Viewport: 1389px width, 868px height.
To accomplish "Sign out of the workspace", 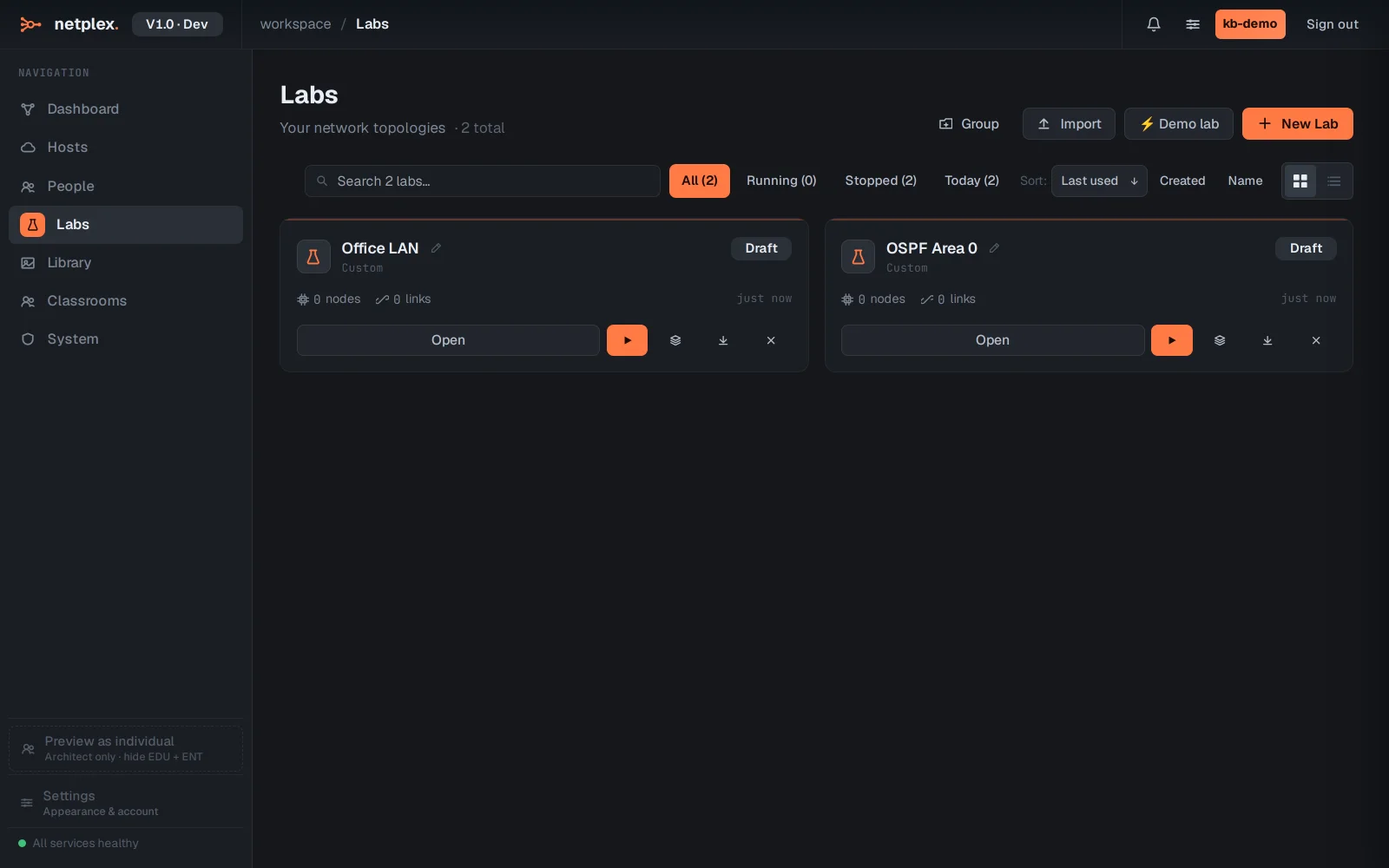I will click(x=1333, y=24).
